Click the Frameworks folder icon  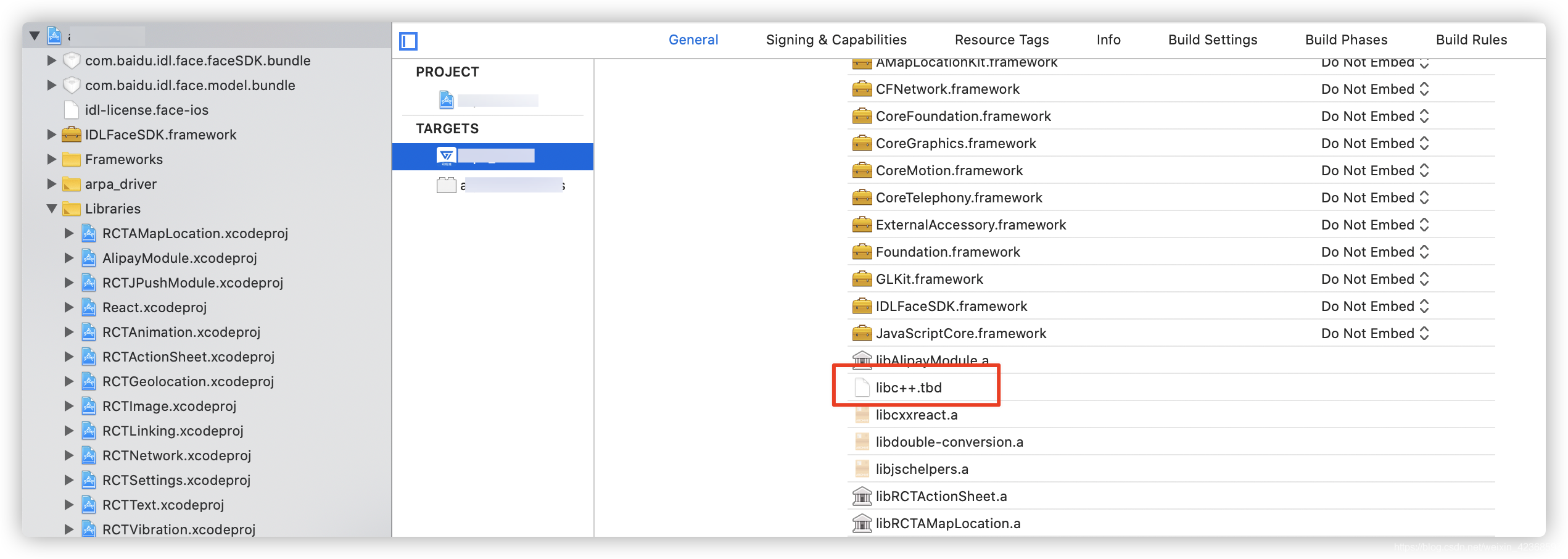point(72,159)
